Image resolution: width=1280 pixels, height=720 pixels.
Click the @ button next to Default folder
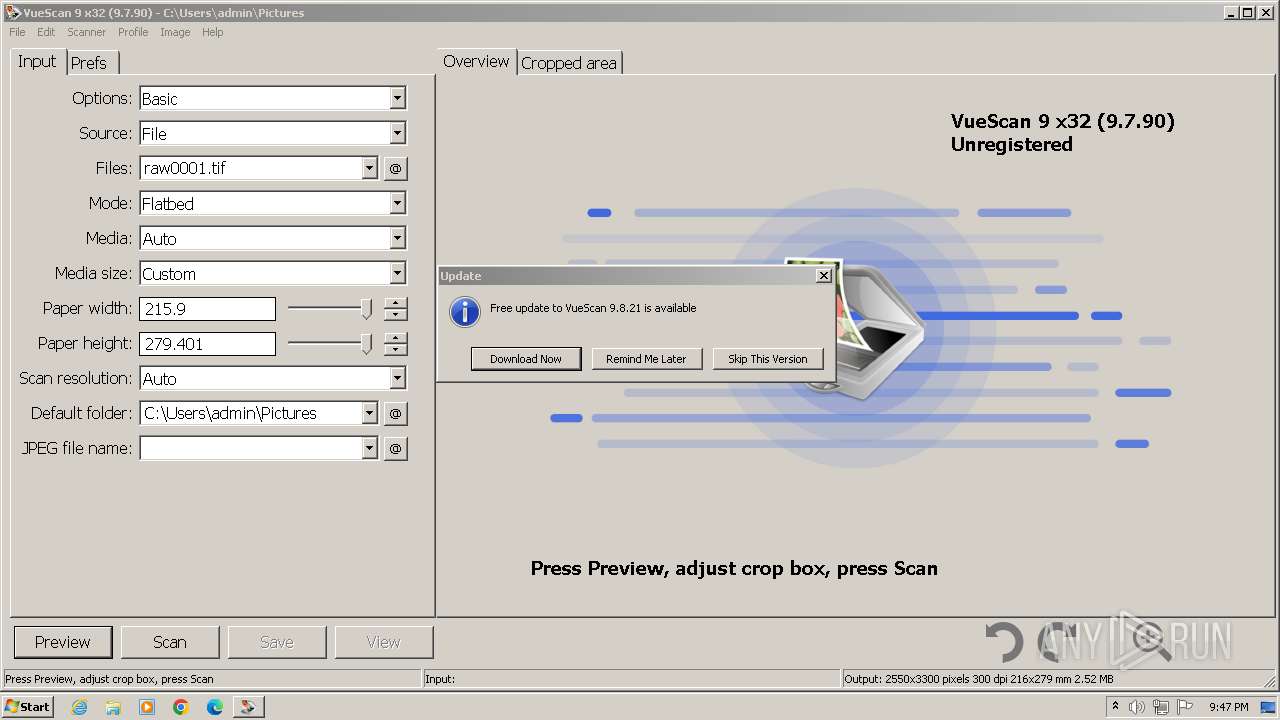click(x=395, y=414)
